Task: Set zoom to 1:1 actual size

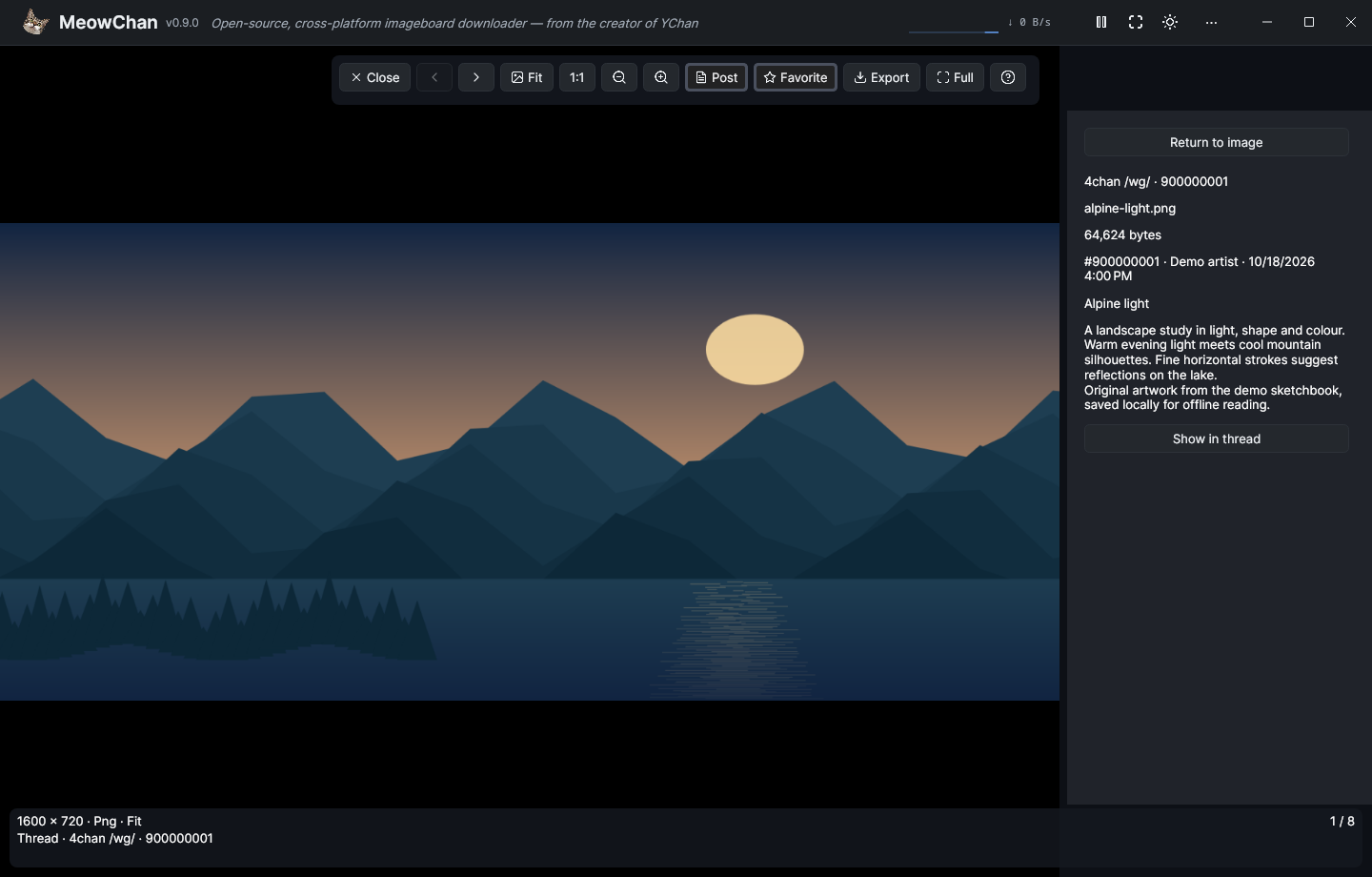Action: 577,77
